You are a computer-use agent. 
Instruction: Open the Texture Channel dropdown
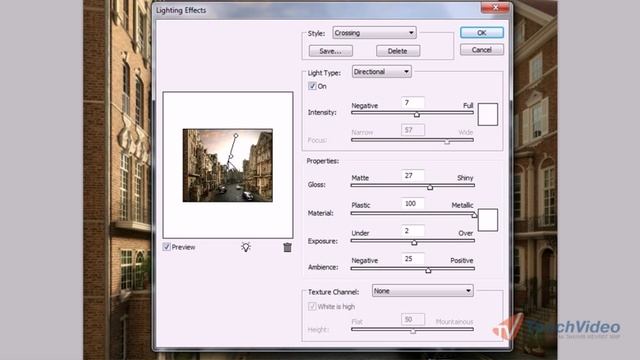point(422,291)
